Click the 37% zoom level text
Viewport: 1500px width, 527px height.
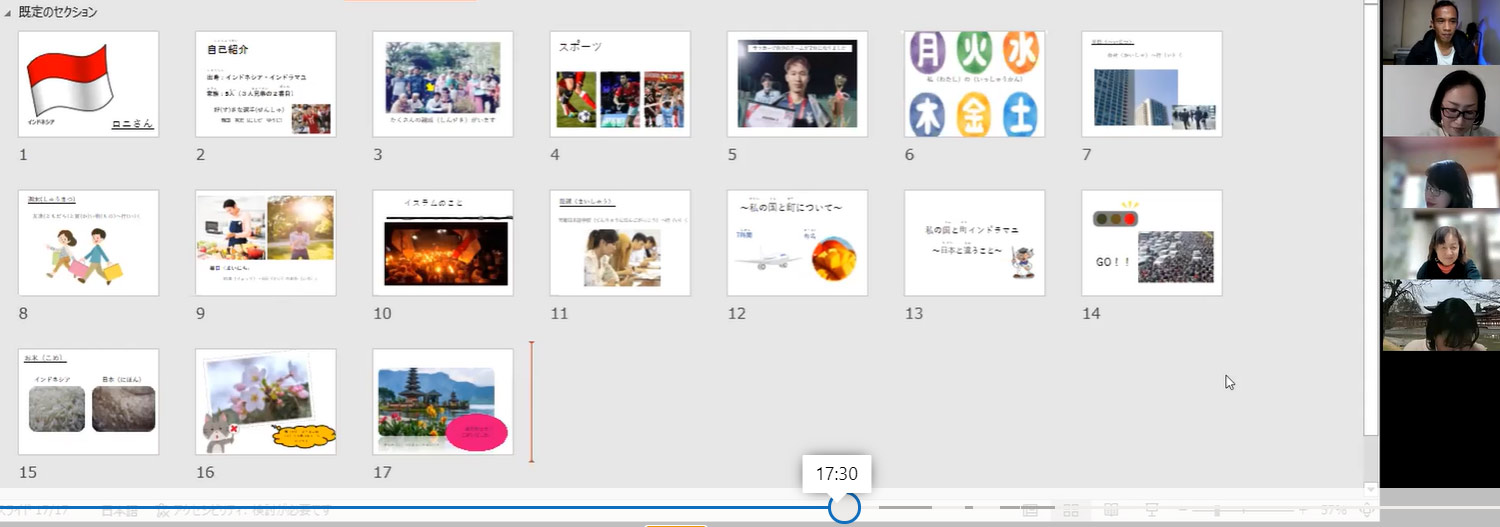1334,510
